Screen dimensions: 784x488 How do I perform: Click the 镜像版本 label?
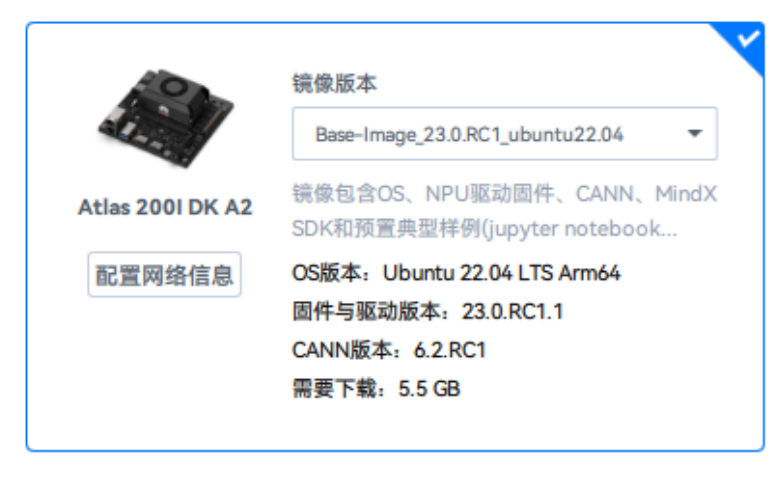tap(334, 83)
